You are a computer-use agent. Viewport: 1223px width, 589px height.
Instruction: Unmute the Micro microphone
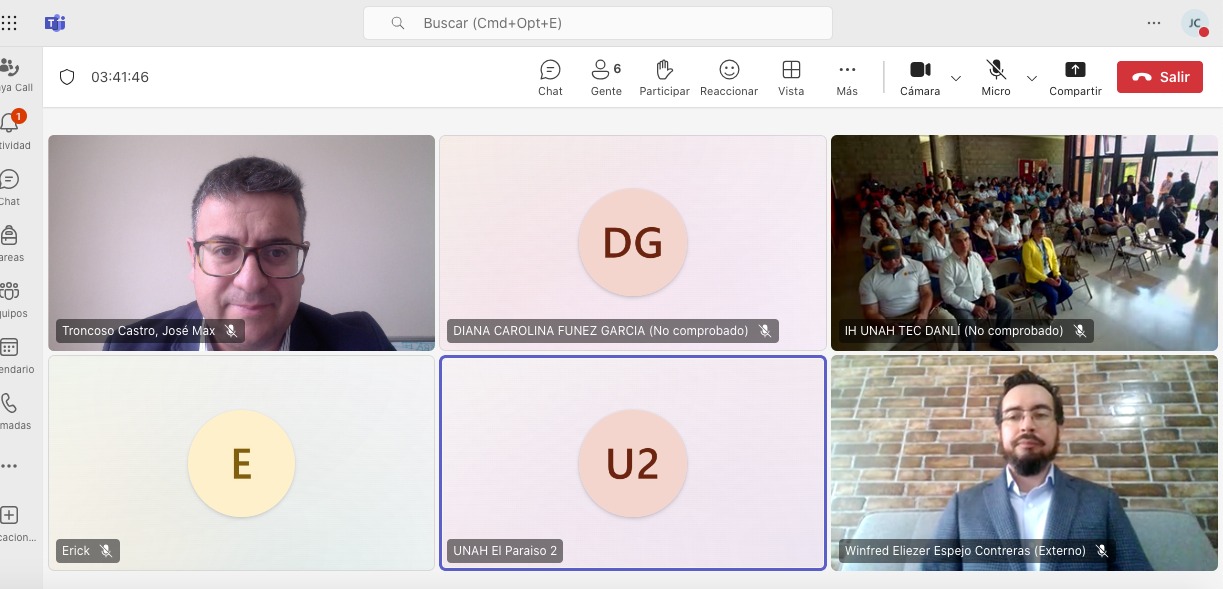(996, 77)
